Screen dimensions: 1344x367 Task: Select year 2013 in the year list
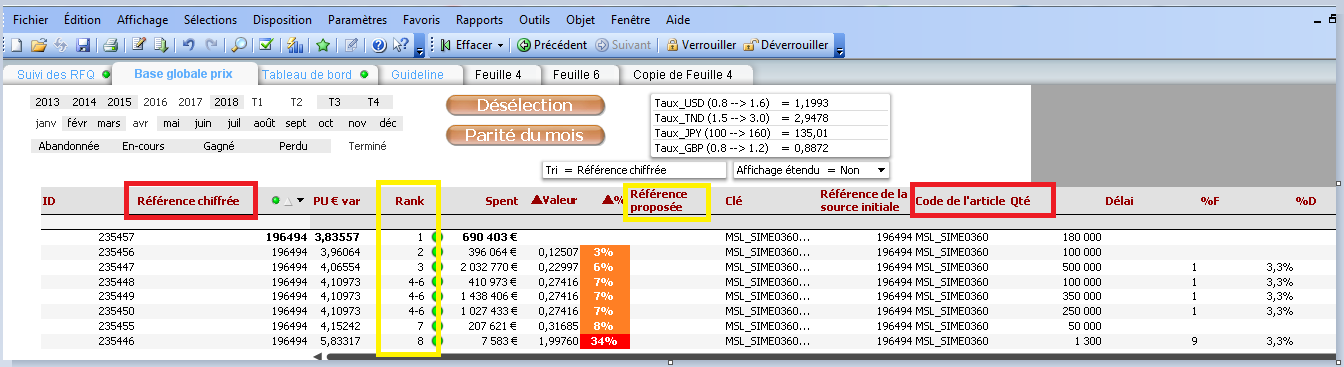48,102
